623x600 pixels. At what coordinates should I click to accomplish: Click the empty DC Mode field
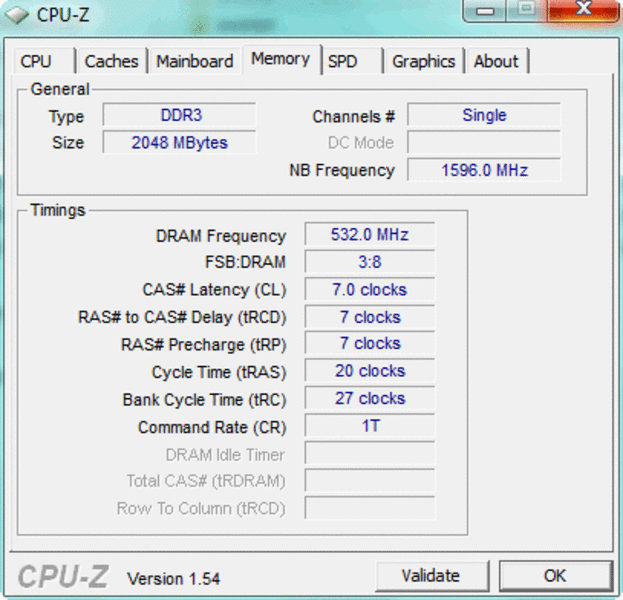(484, 143)
